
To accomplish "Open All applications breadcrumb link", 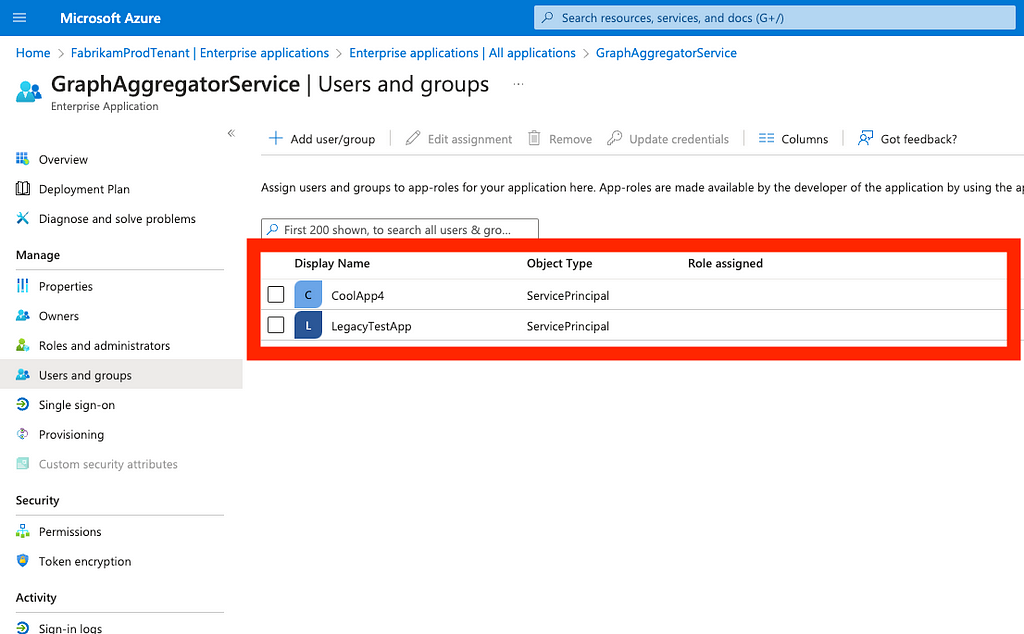I will [x=462, y=53].
